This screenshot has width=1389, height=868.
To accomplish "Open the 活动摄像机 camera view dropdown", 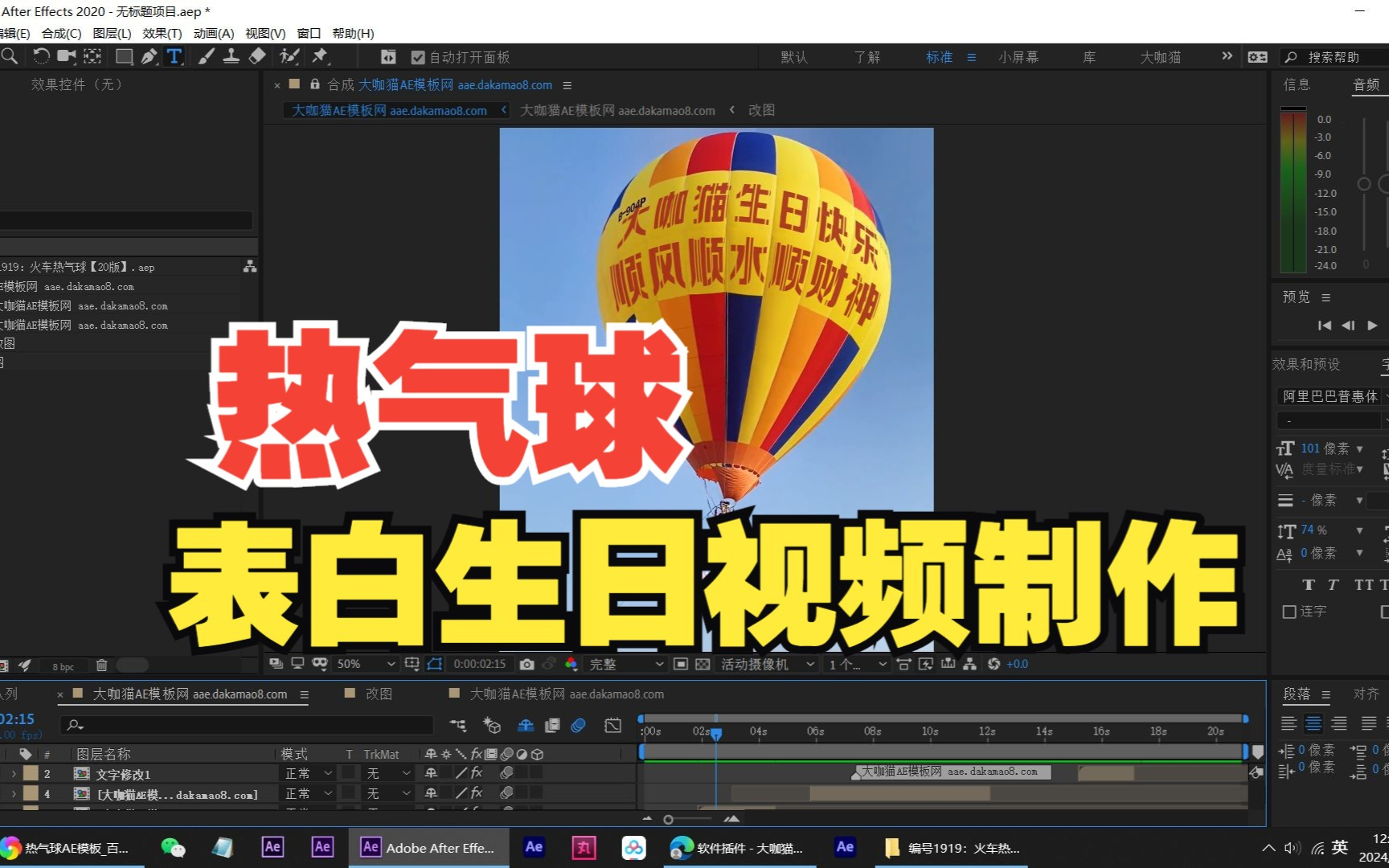I will [767, 664].
